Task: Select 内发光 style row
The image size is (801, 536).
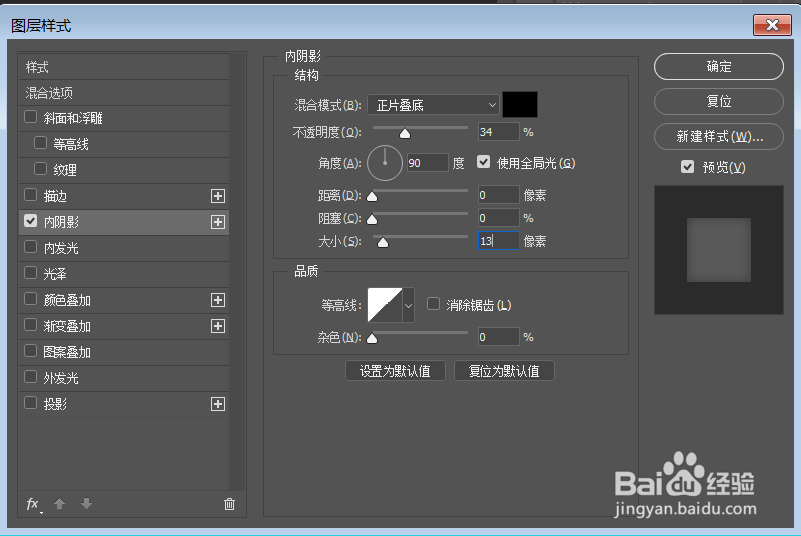Action: coord(124,248)
